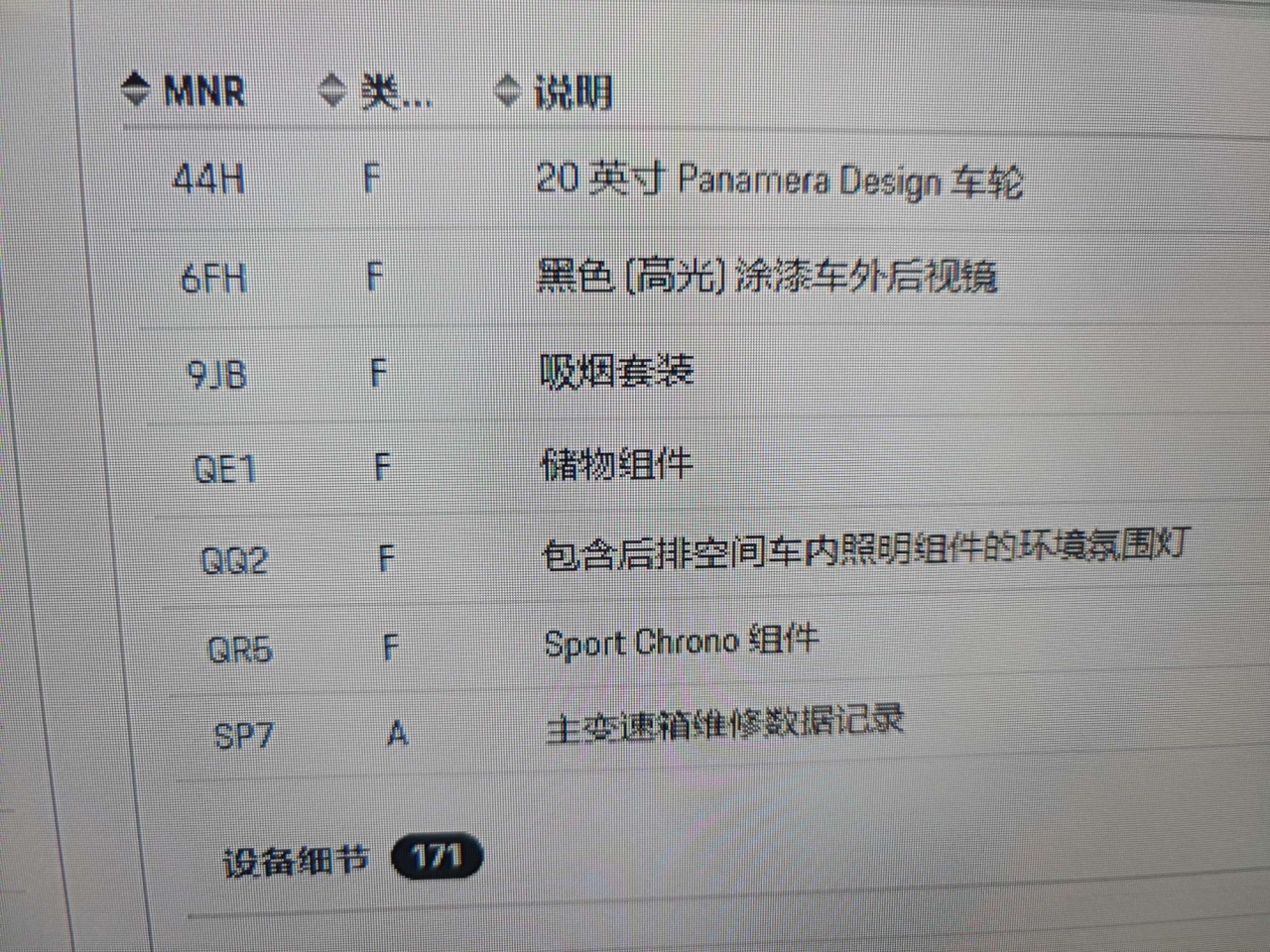Screen dimensions: 1270x952
Task: Click type value F in 44H row
Action: coord(371,178)
